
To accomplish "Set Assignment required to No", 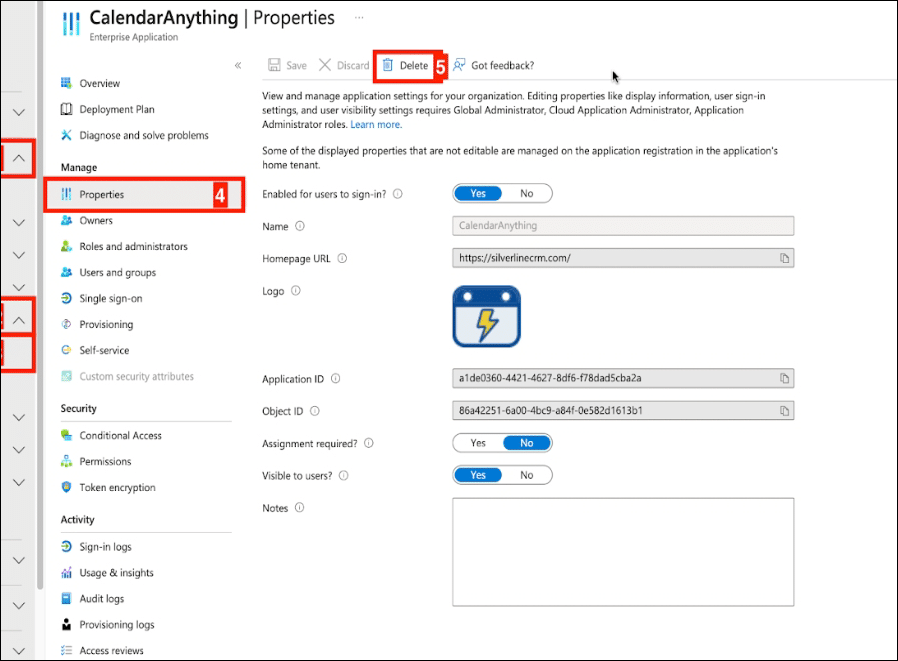I will coord(527,443).
